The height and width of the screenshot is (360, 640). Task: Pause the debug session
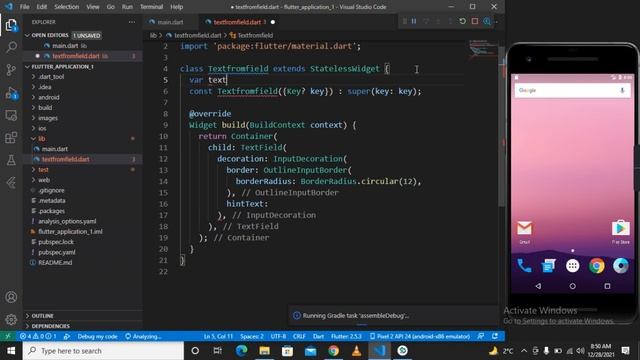(414, 21)
